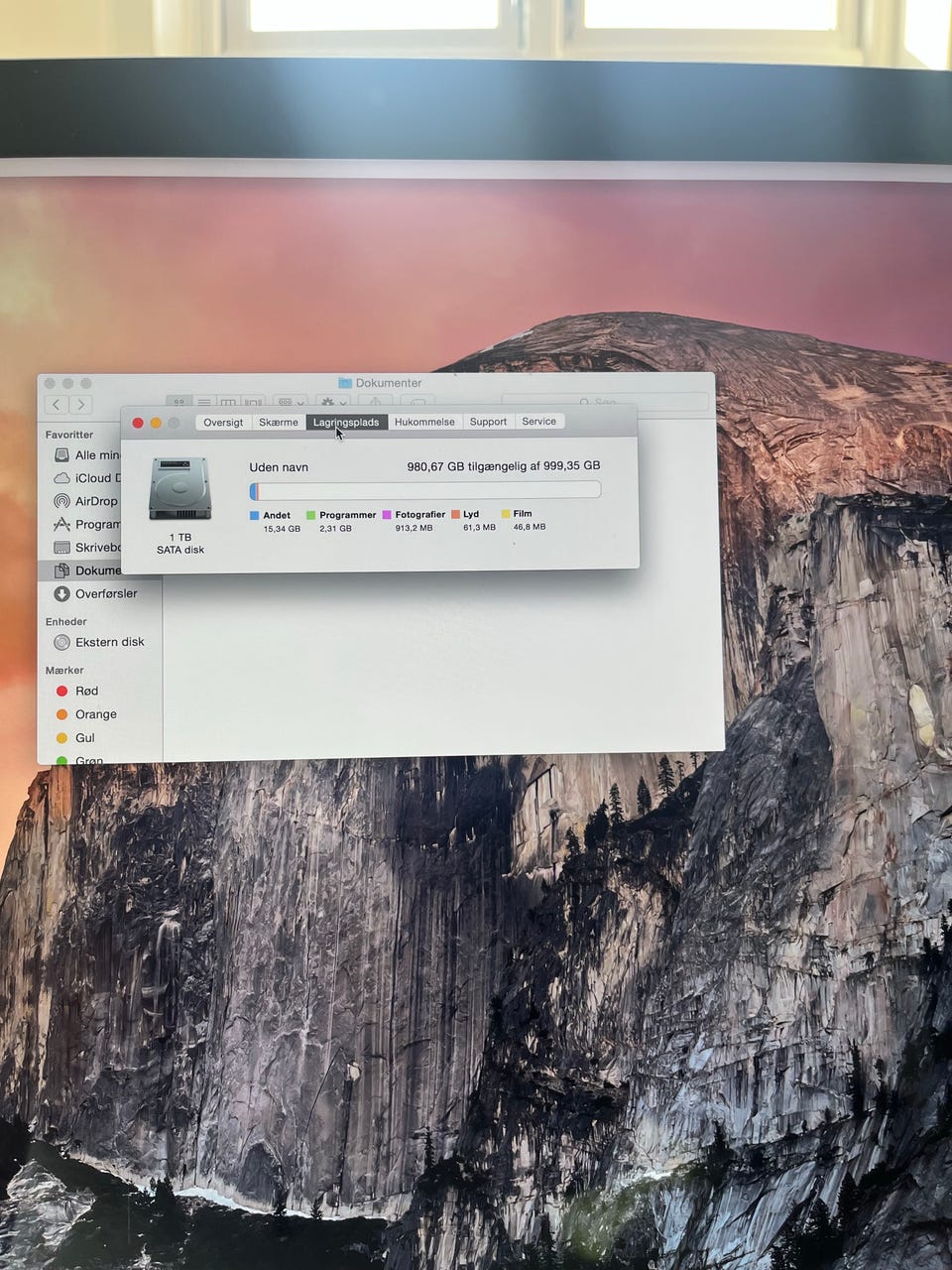
Task: Select Ekstern disk under Enheder
Action: pos(99,642)
